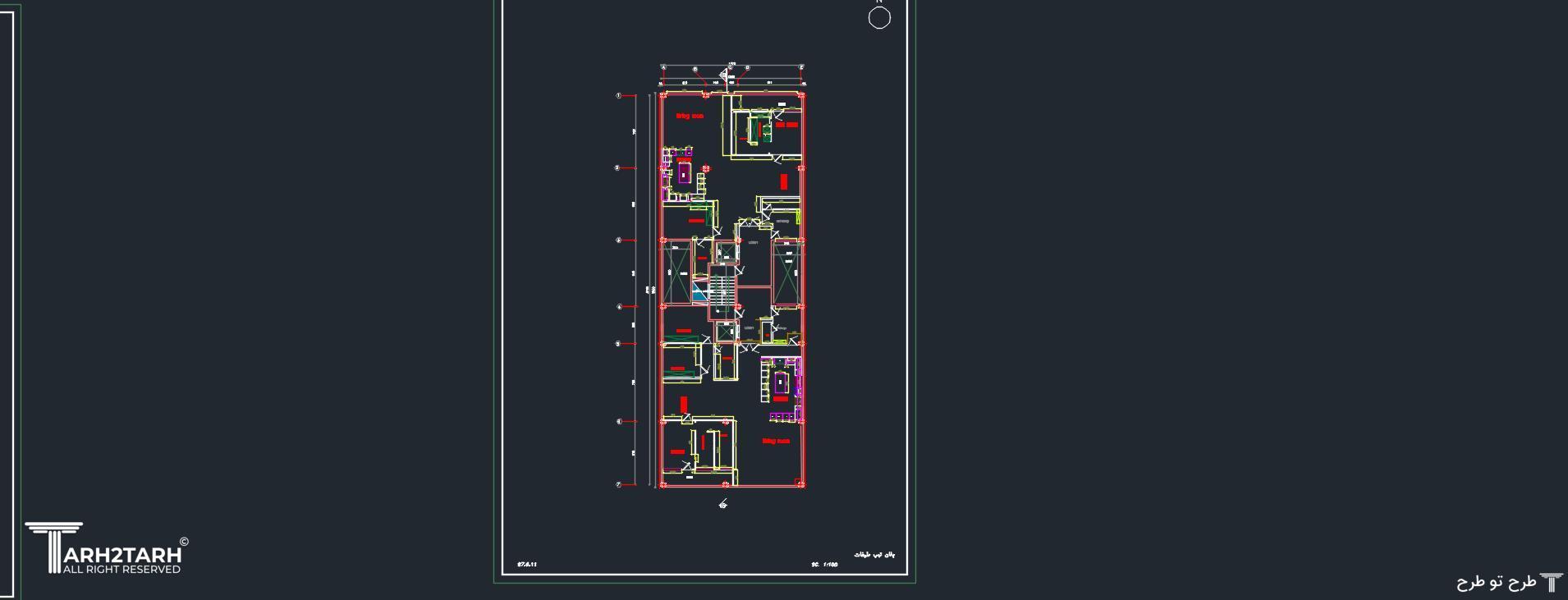
Task: Click the north arrow circle symbol
Action: click(879, 17)
